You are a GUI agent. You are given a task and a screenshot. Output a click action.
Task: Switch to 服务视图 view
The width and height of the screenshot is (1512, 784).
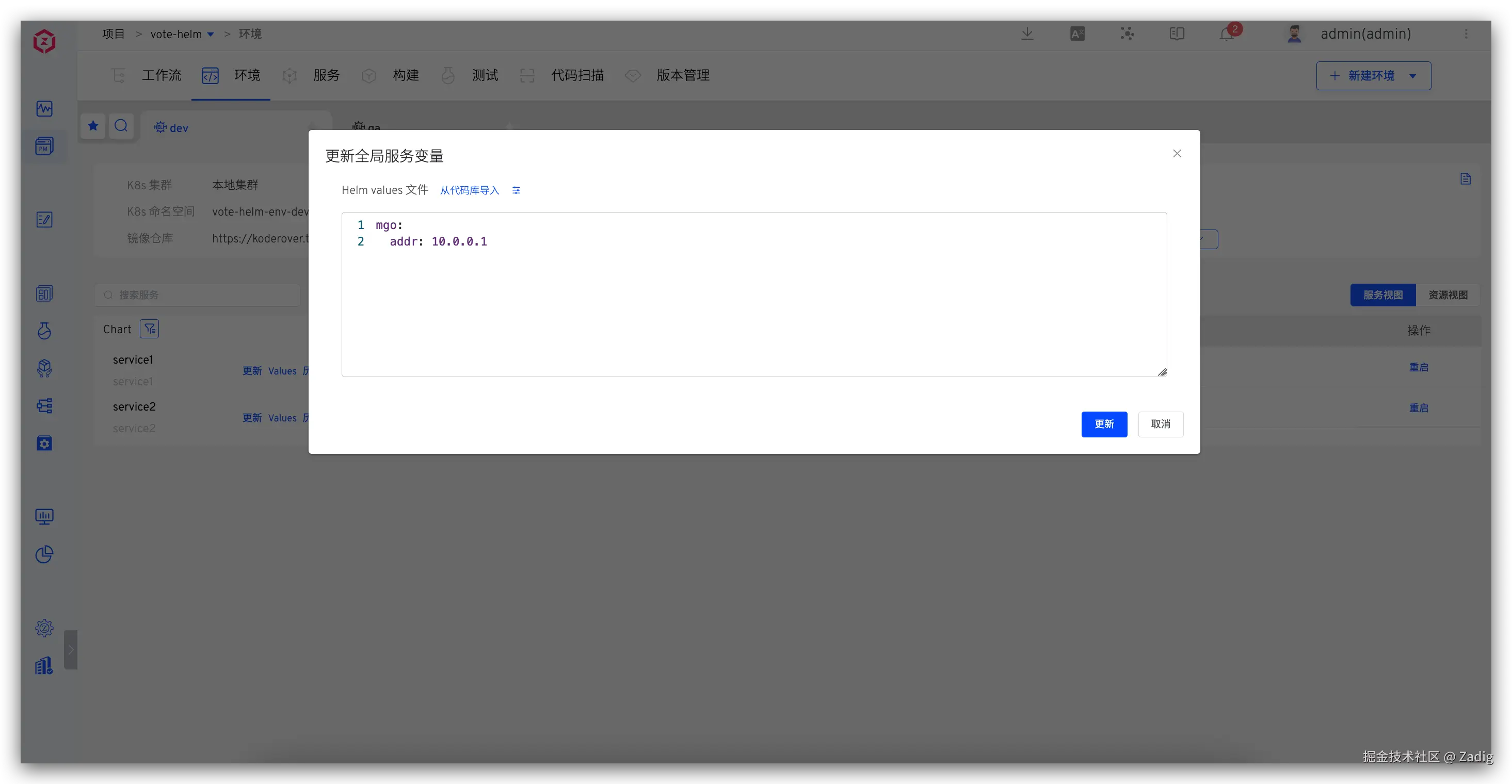1383,295
